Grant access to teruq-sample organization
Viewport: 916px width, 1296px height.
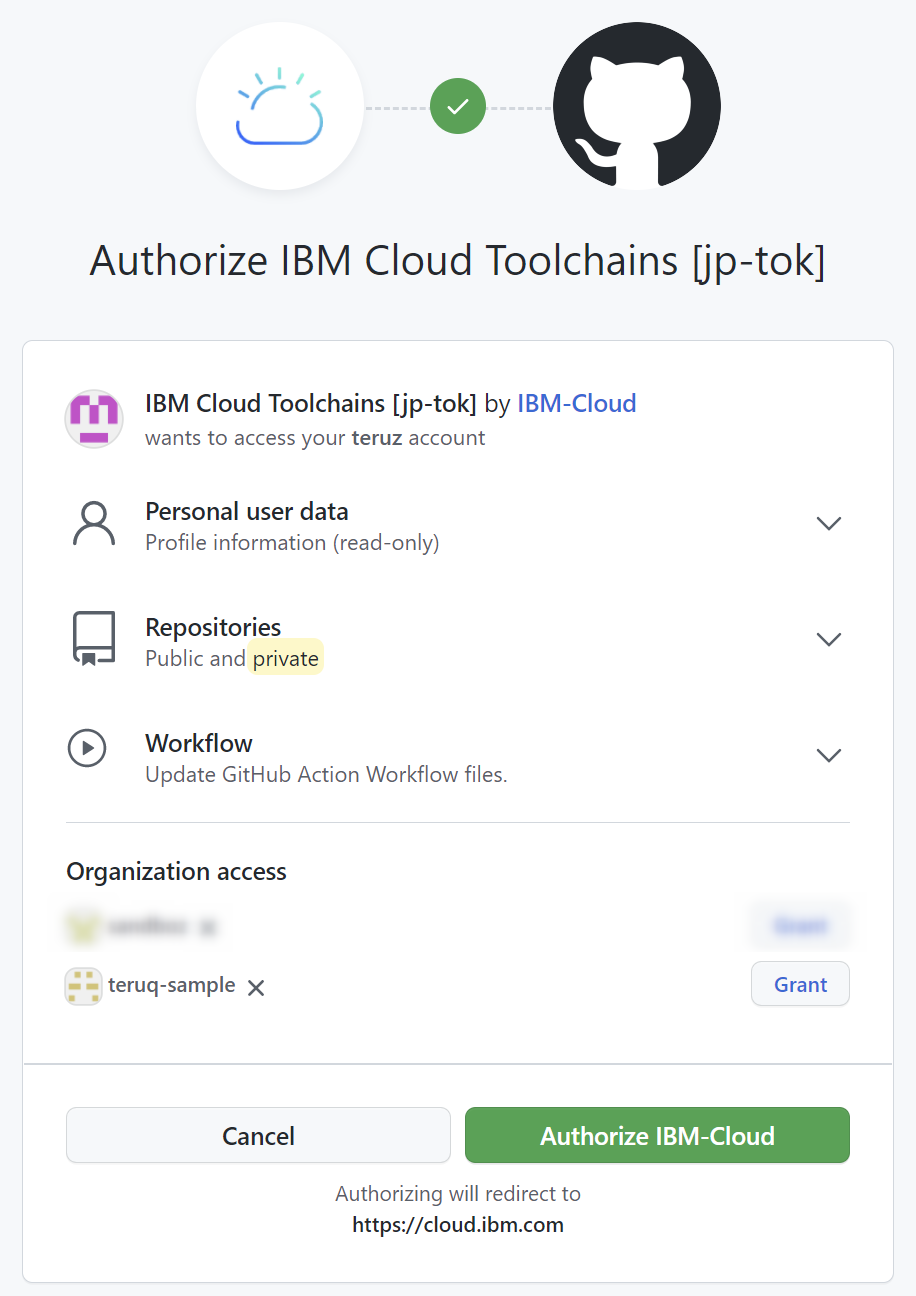pyautogui.click(x=799, y=984)
